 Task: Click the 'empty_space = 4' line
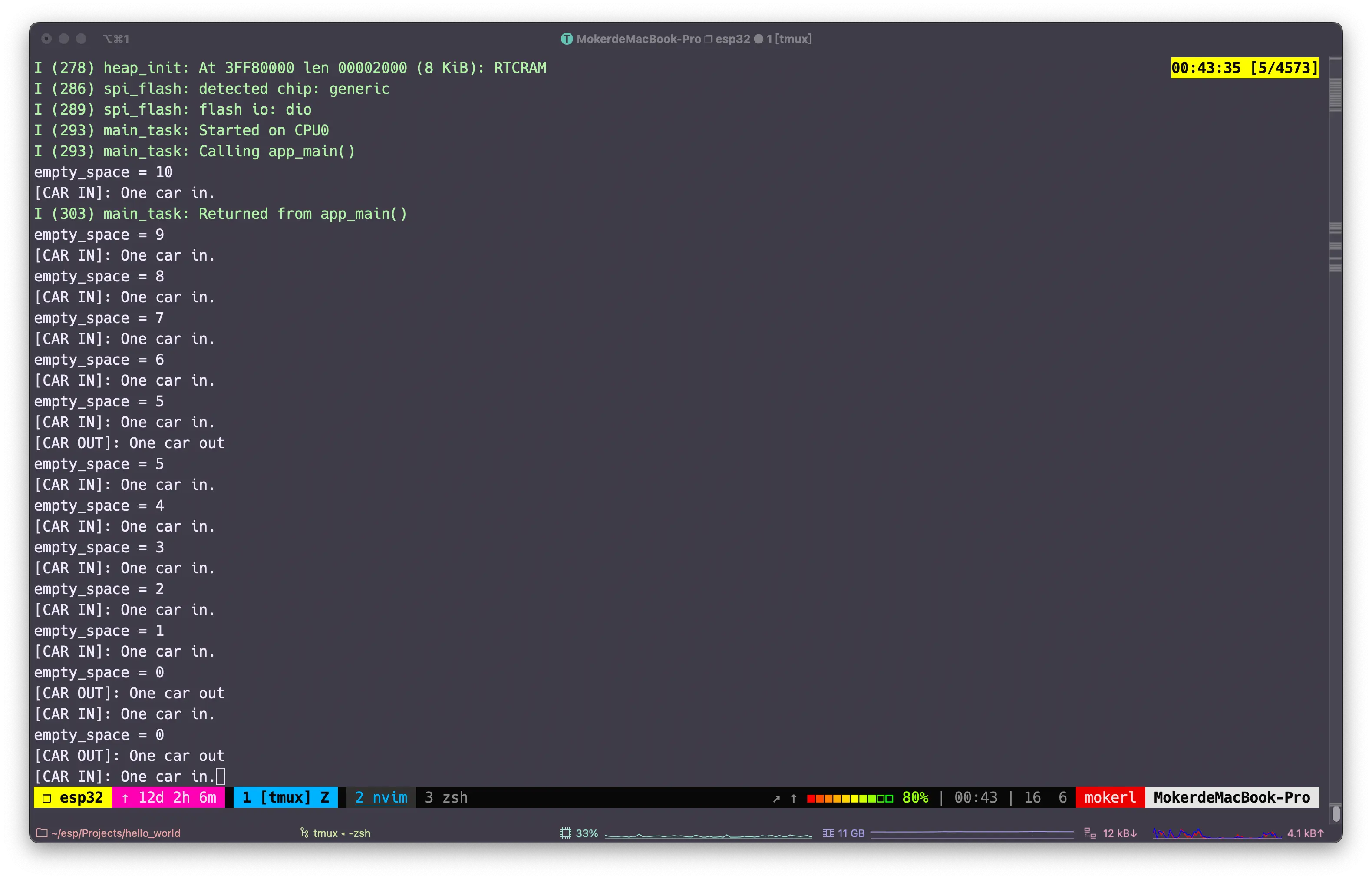(x=99, y=506)
